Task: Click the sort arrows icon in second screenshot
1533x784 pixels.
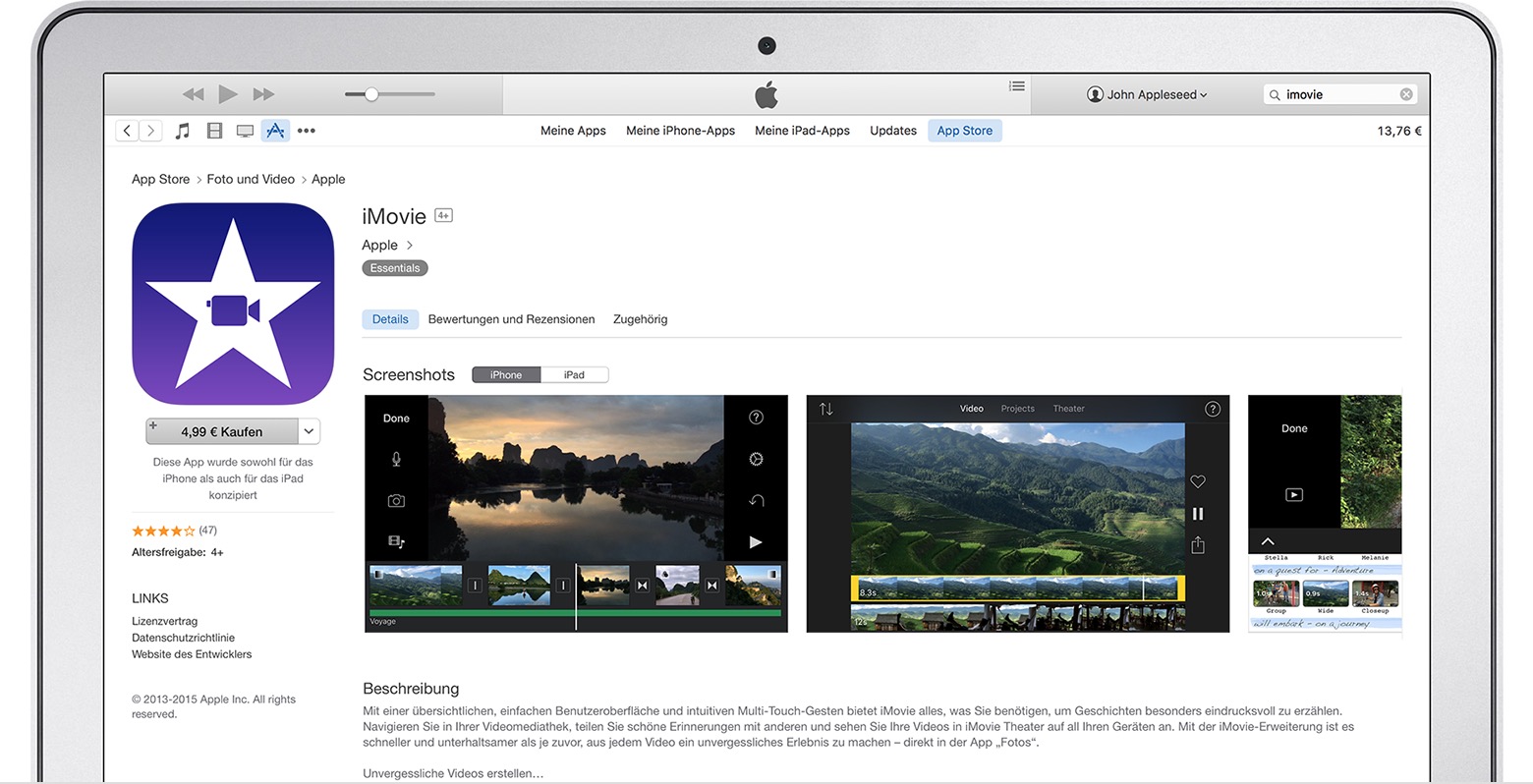Action: point(826,409)
